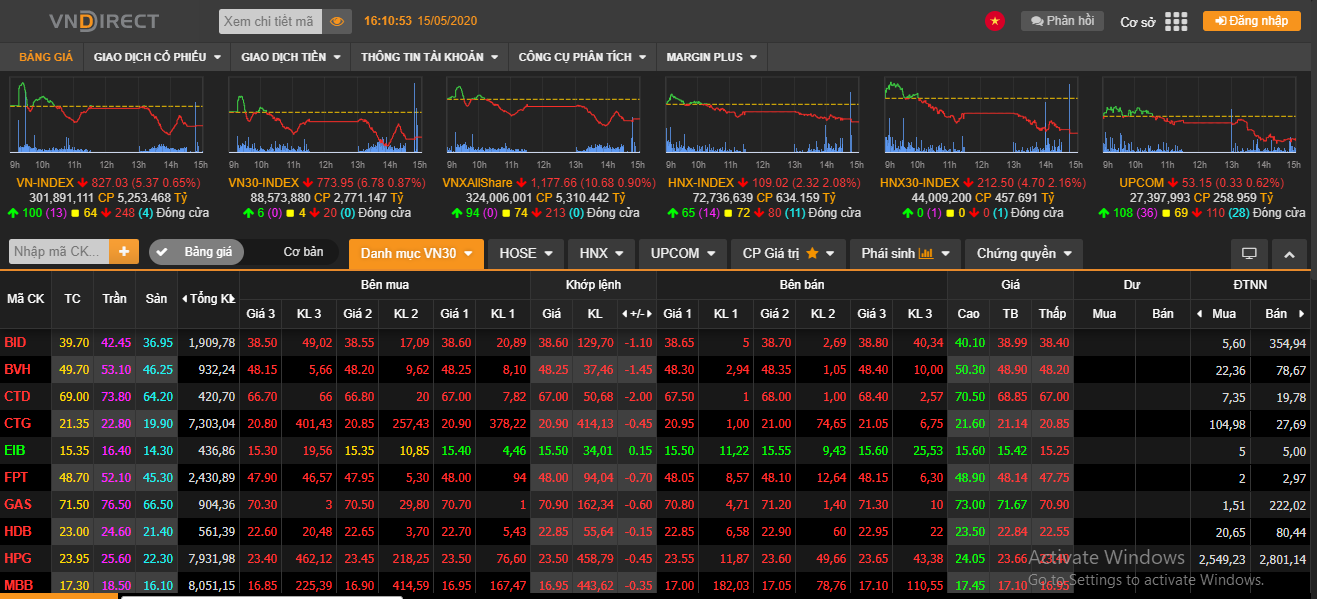The height and width of the screenshot is (599, 1317).
Task: Expand the Chứng quyền dropdown
Action: 1023,253
